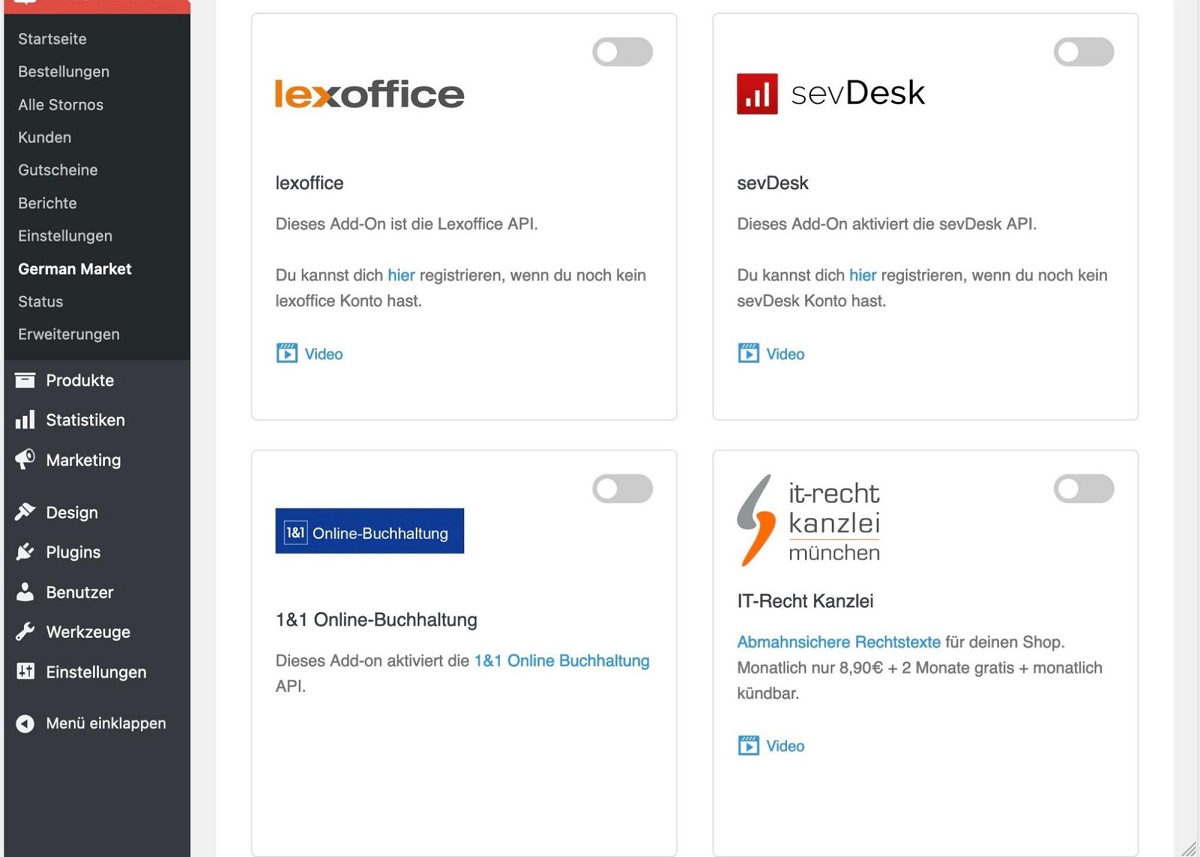Open the Plugins menu label

click(73, 552)
